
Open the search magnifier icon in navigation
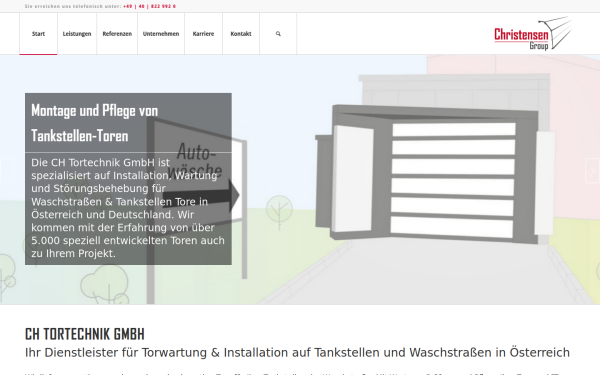click(x=278, y=34)
